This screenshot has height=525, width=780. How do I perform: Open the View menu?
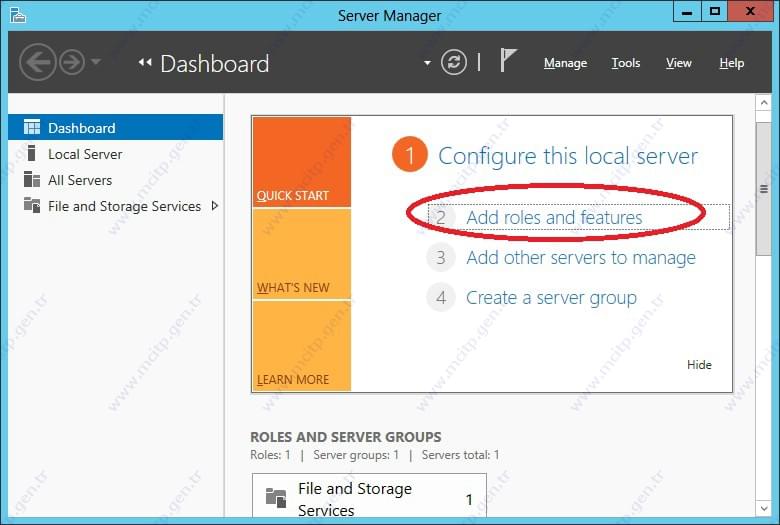[x=679, y=63]
